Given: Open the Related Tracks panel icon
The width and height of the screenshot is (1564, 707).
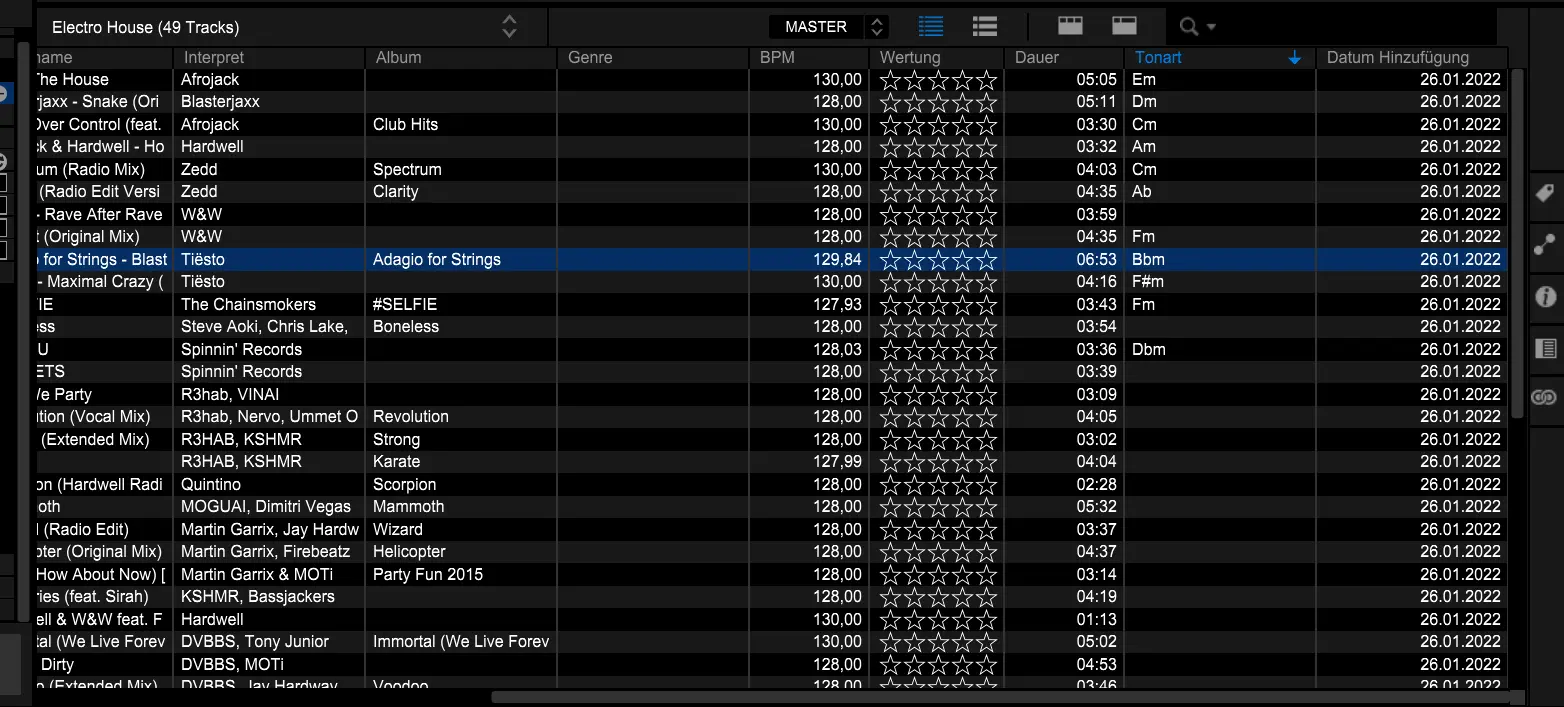Looking at the screenshot, I should pos(1544,244).
